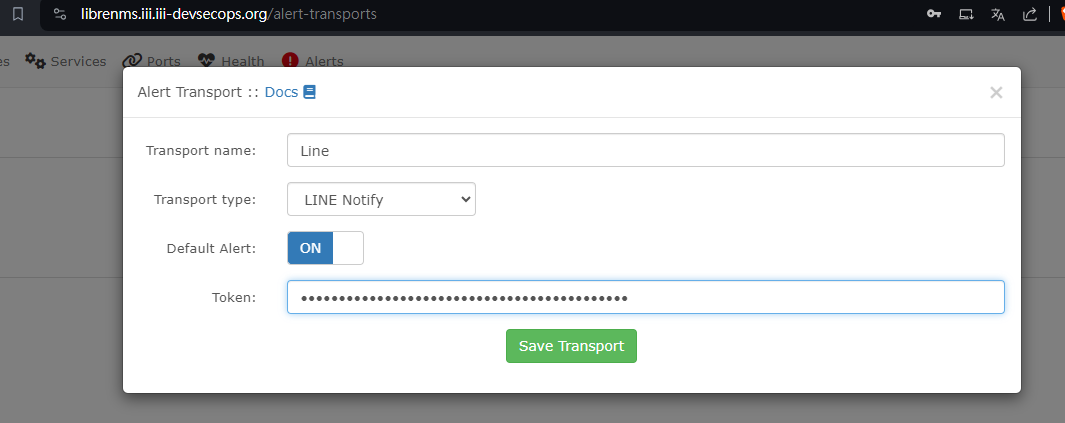Click the Save Transport button
Viewport: 1065px width, 423px height.
coord(571,346)
